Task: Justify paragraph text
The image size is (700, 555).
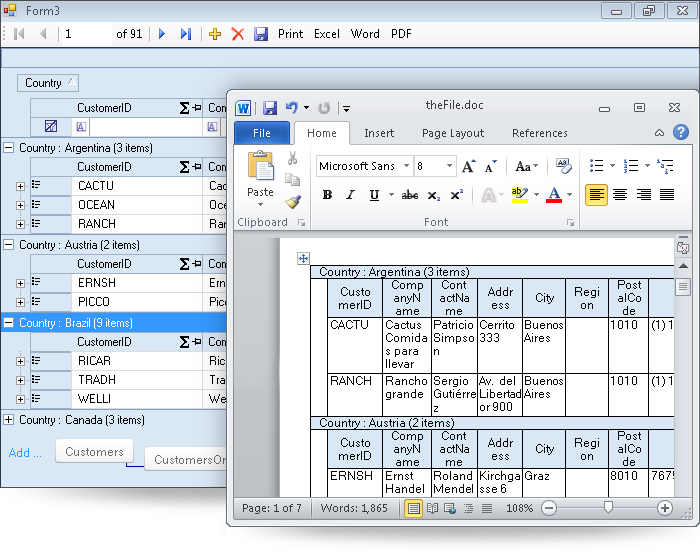Action: coord(667,195)
